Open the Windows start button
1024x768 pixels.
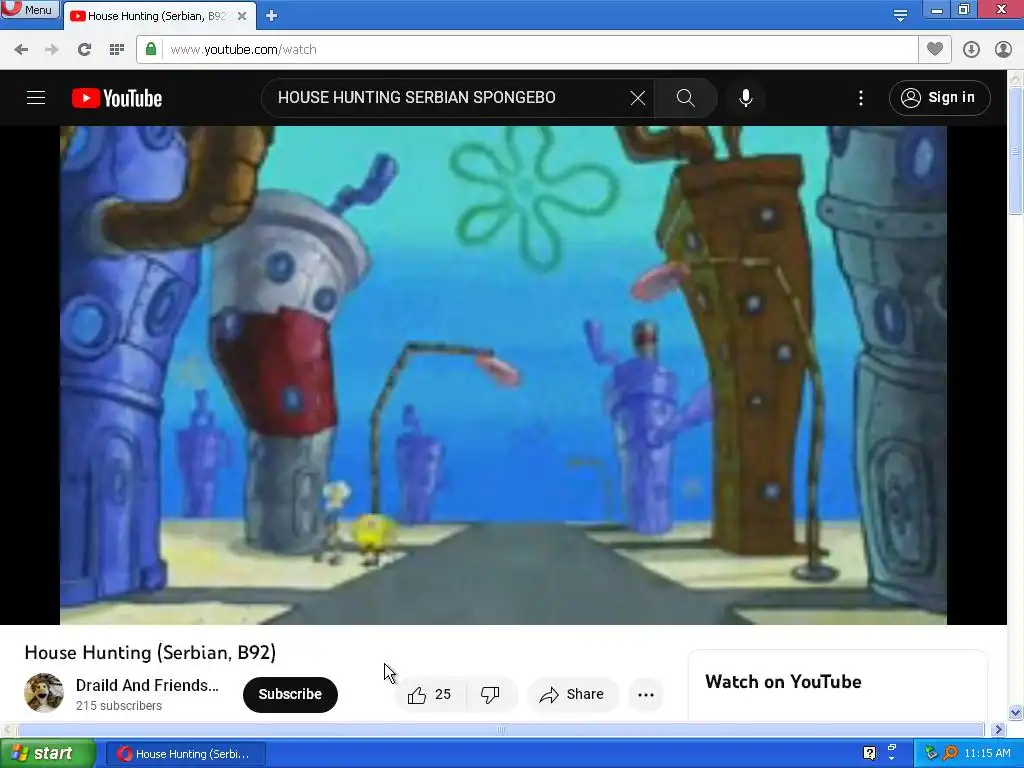[48, 753]
